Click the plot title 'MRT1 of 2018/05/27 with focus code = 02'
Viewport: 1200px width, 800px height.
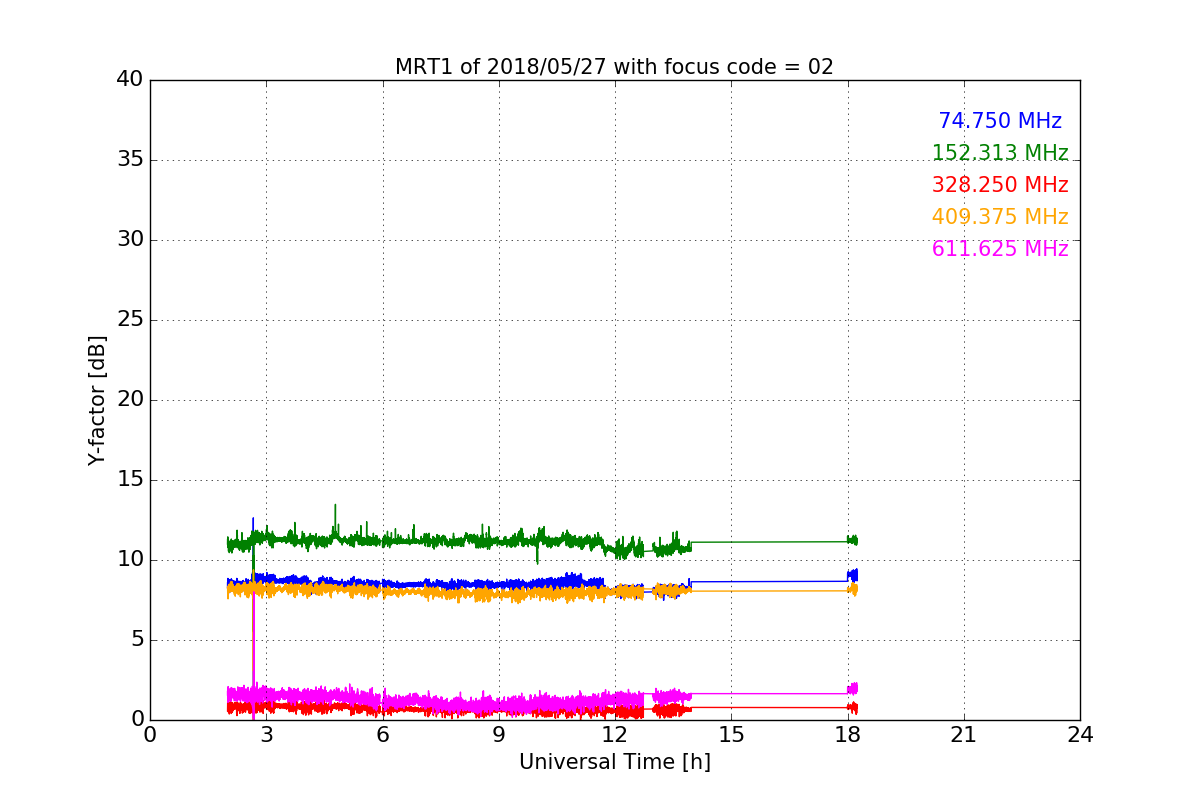[x=614, y=67]
